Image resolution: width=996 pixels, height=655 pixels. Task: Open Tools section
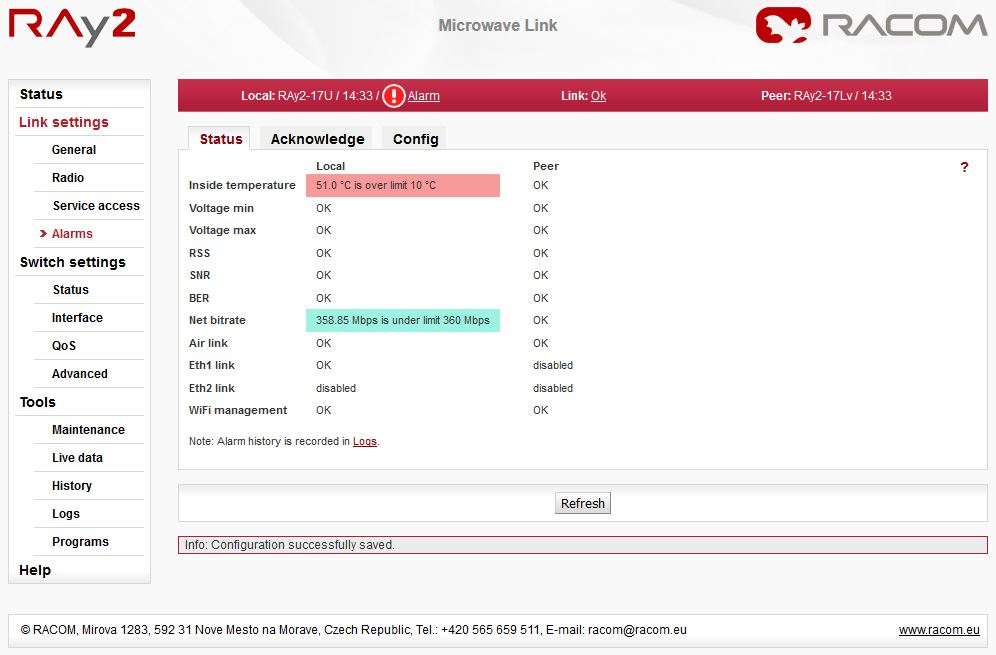(x=37, y=402)
